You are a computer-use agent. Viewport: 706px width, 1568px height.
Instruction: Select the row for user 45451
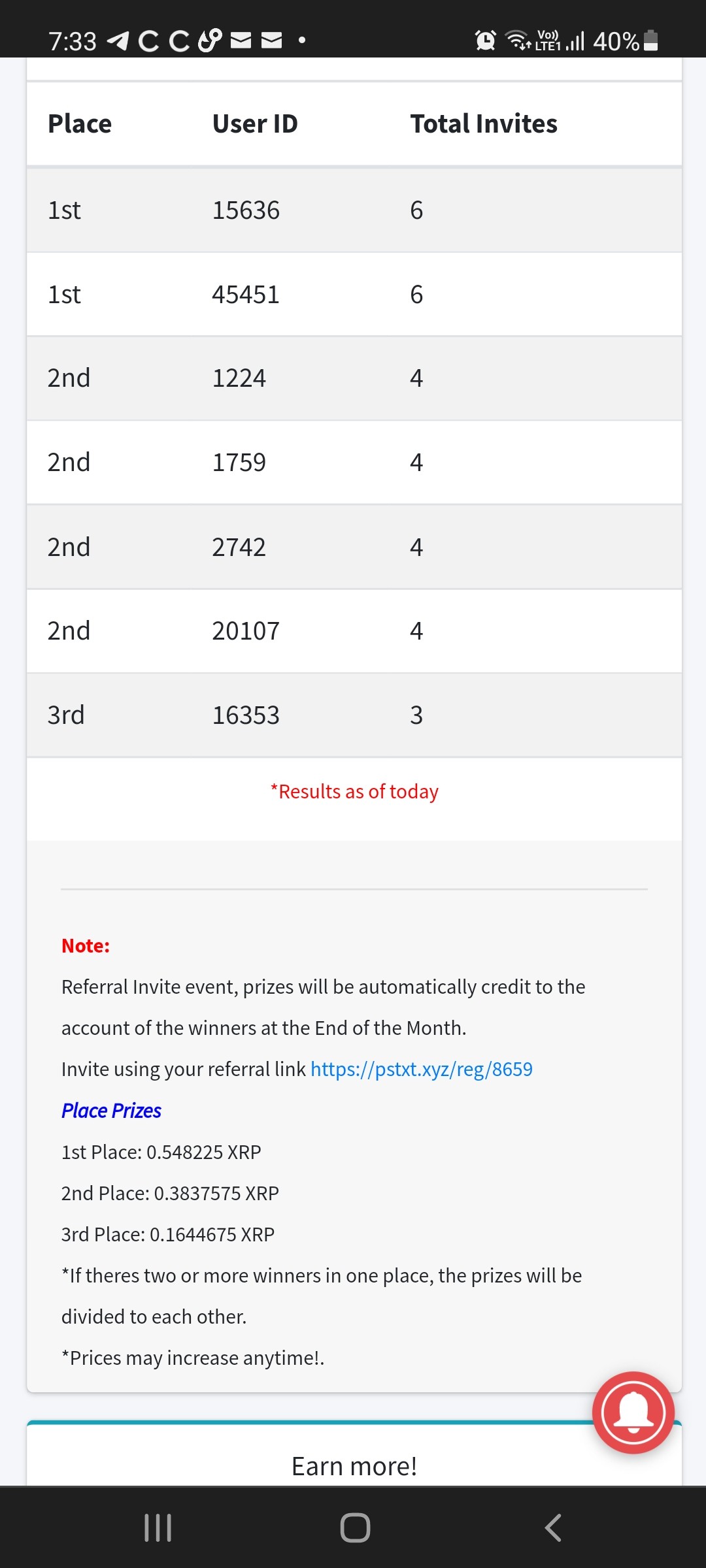354,295
